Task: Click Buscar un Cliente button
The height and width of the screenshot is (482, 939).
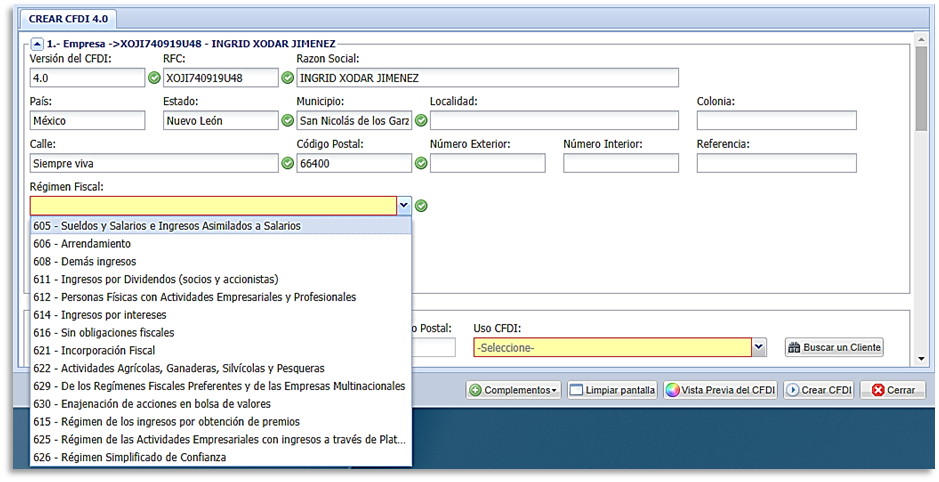Action: [834, 347]
